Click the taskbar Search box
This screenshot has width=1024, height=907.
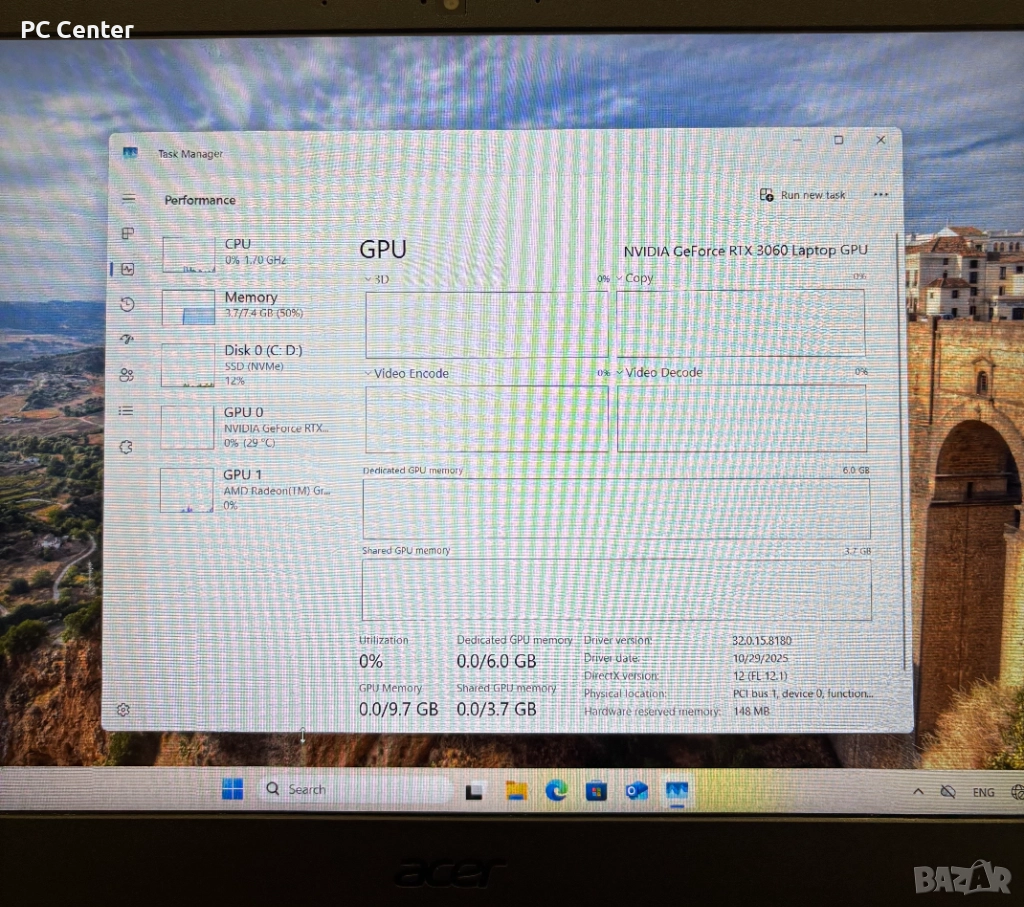click(x=352, y=789)
